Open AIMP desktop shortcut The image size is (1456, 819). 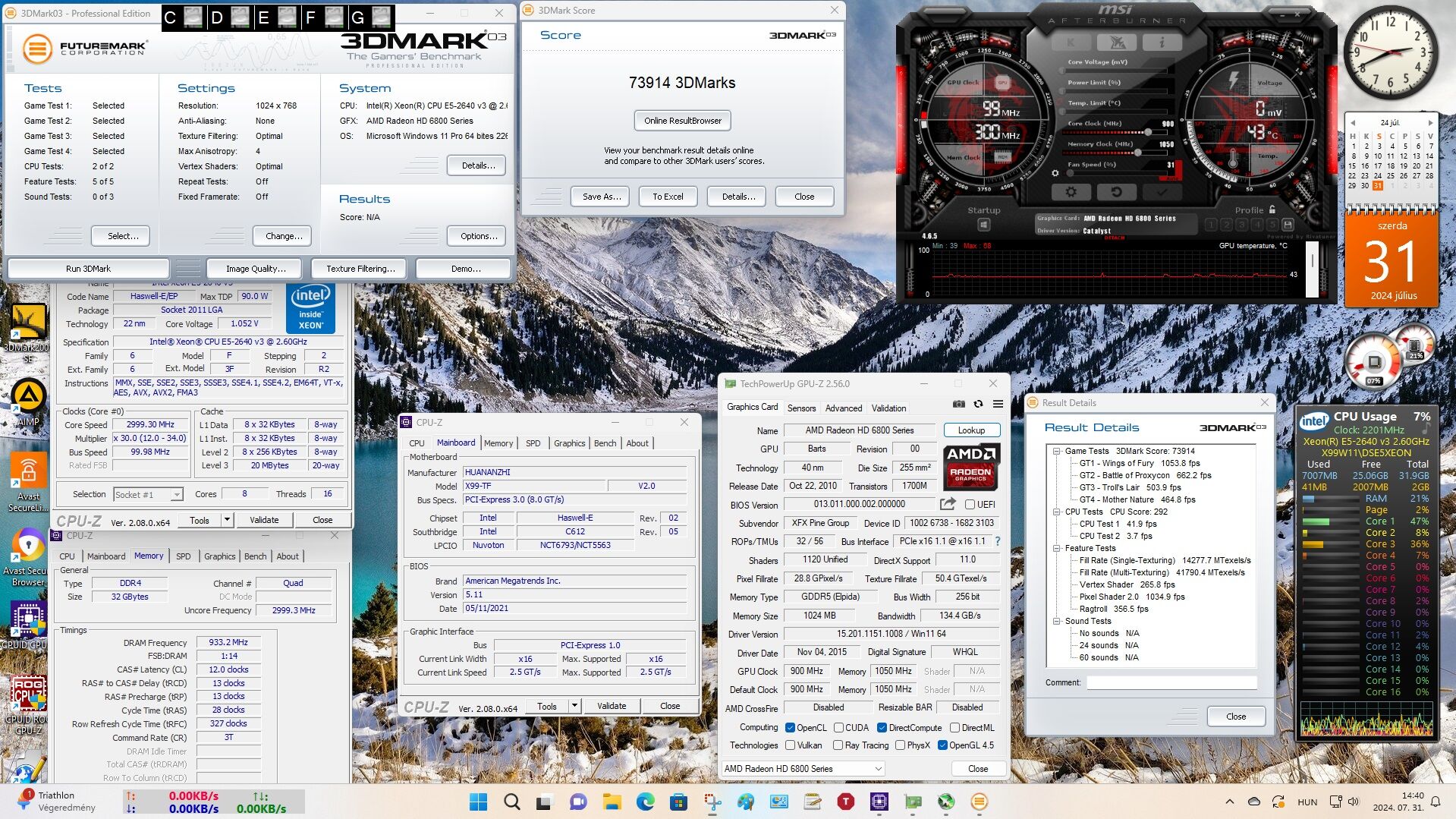coord(28,403)
